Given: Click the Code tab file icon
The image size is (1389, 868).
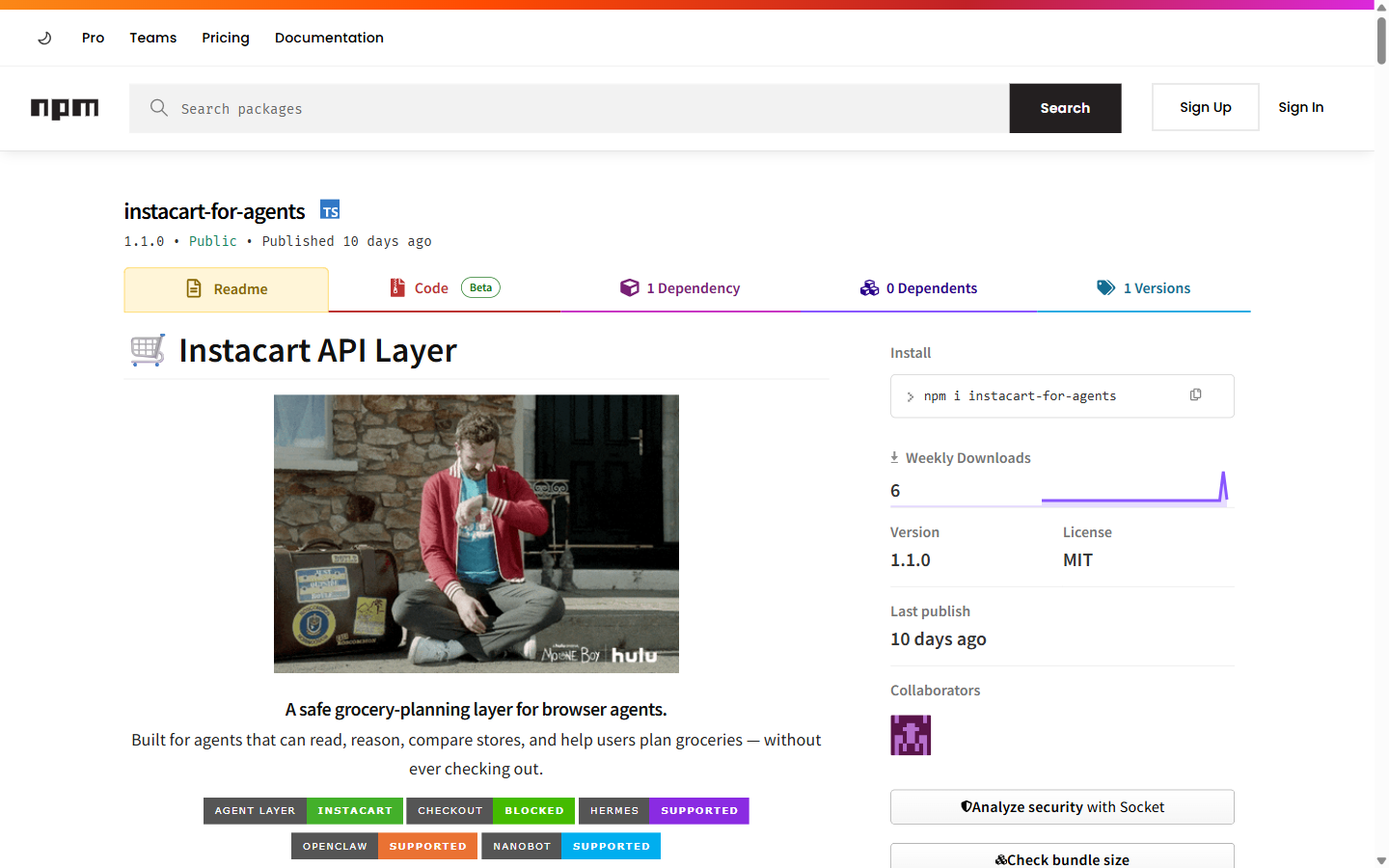Looking at the screenshot, I should 397,287.
